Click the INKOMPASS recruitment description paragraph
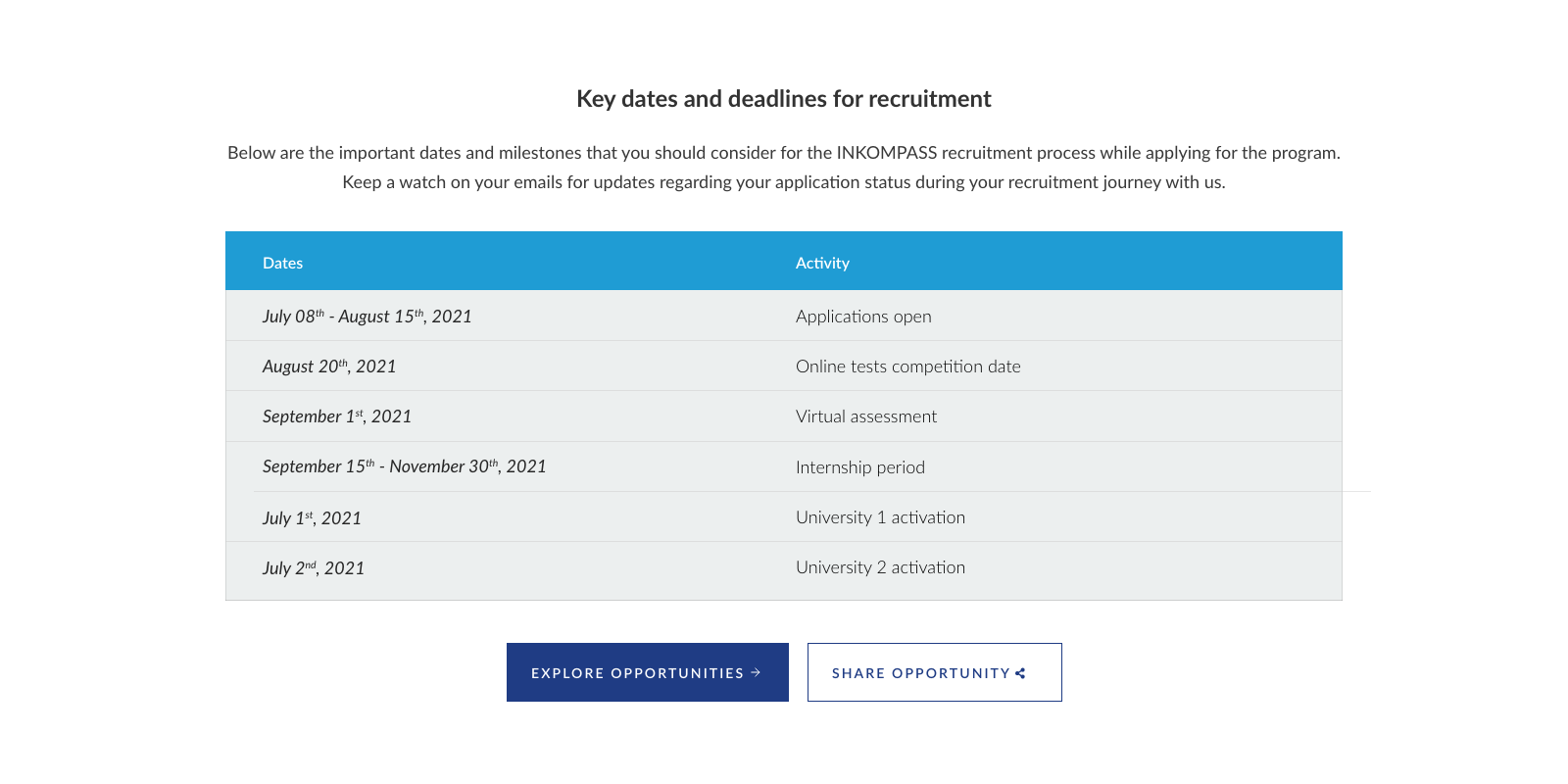The image size is (1568, 784). 783,168
